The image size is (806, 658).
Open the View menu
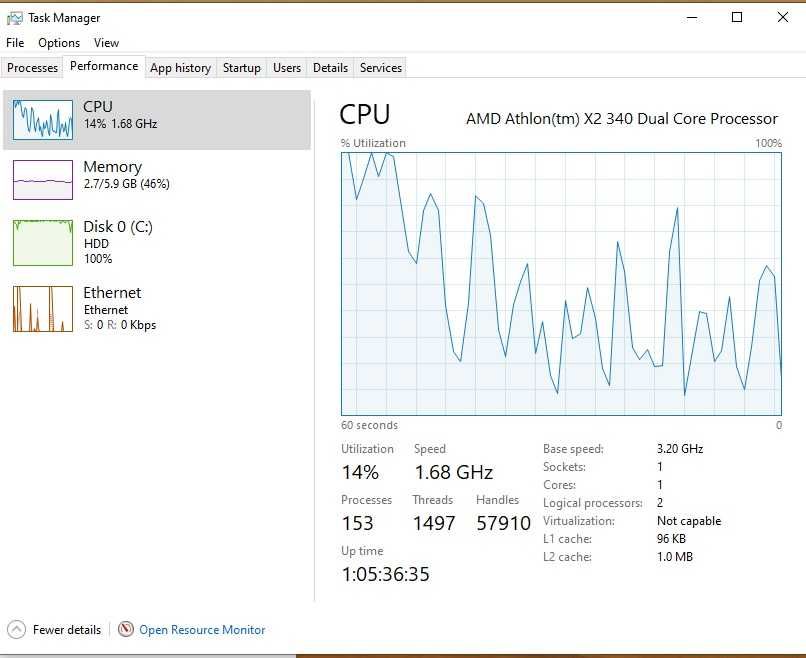click(106, 43)
